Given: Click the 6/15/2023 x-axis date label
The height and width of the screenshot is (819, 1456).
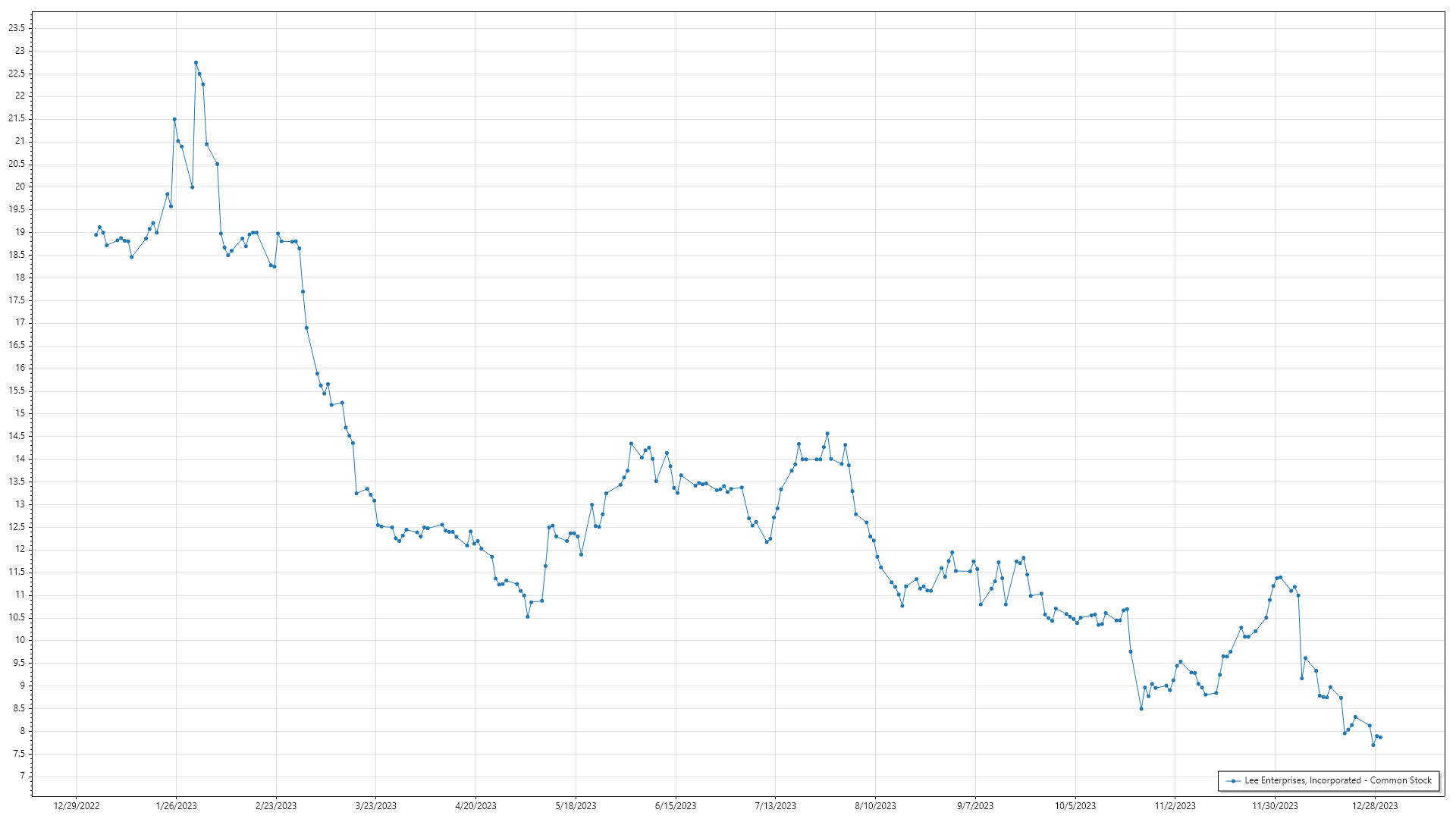Looking at the screenshot, I should point(675,805).
